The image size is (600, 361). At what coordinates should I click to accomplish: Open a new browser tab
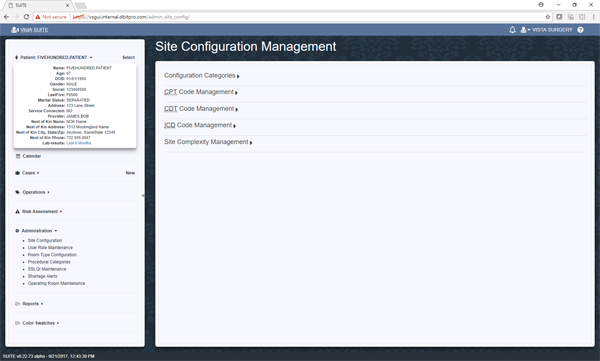tap(80, 5)
